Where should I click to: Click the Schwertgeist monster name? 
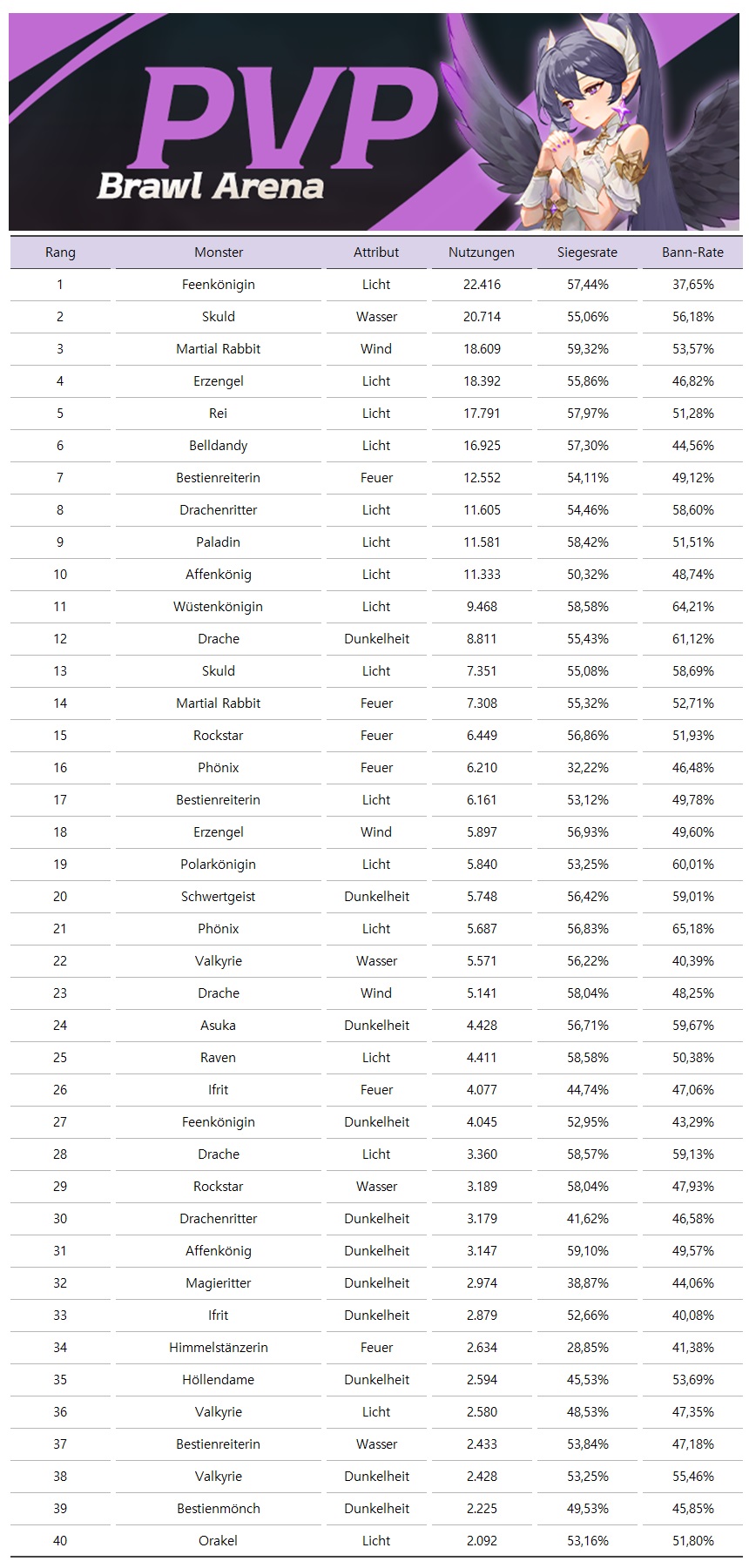[x=219, y=897]
